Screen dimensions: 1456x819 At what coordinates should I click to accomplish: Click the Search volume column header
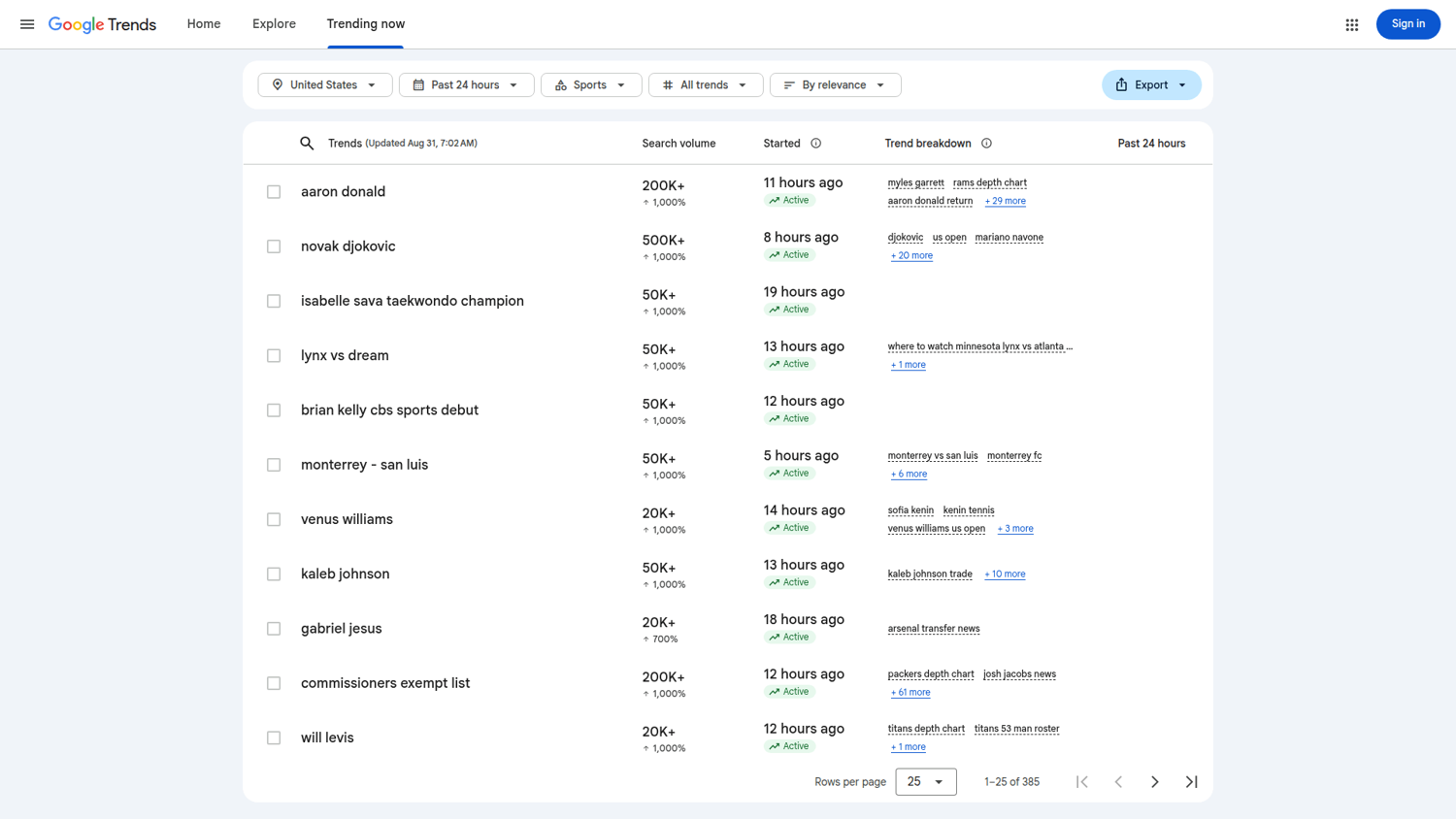point(678,144)
